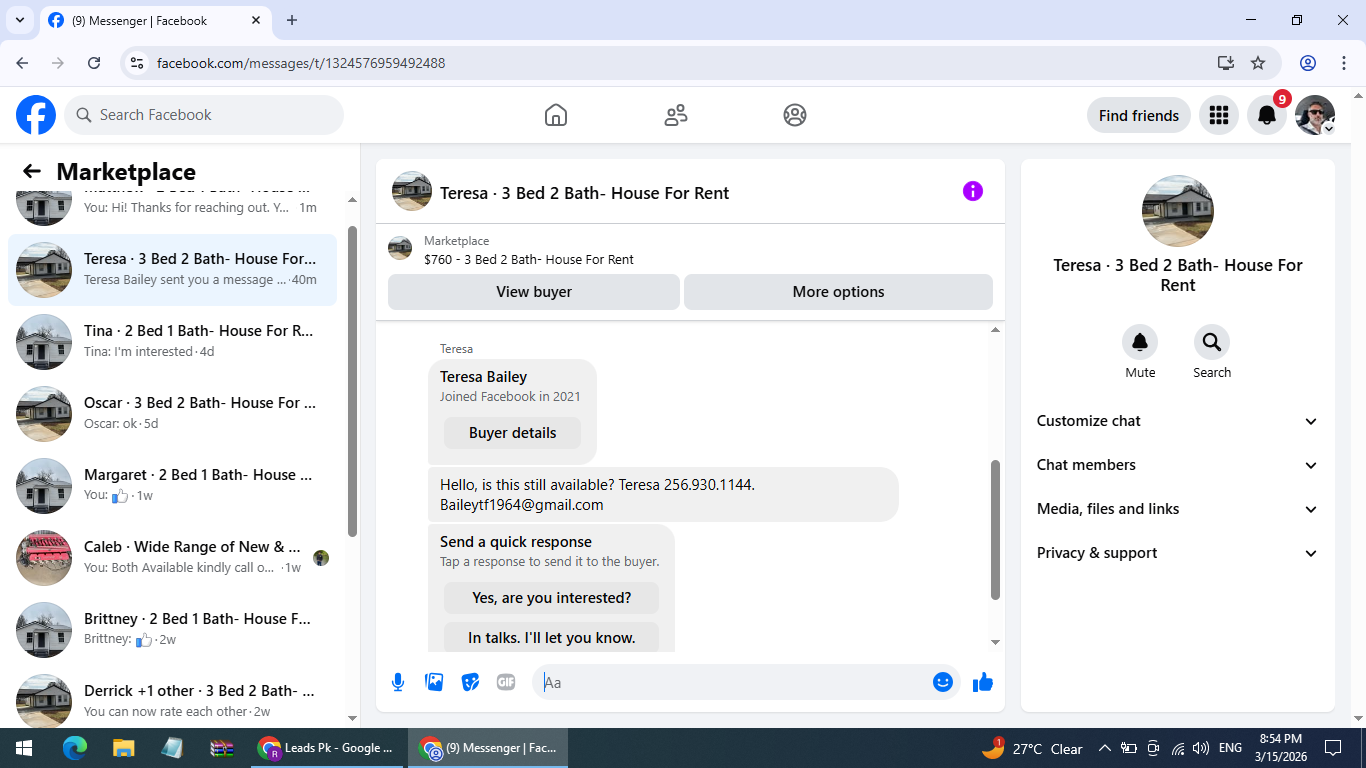1366x768 pixels.
Task: Attach a file with the photo icon
Action: pyautogui.click(x=434, y=682)
